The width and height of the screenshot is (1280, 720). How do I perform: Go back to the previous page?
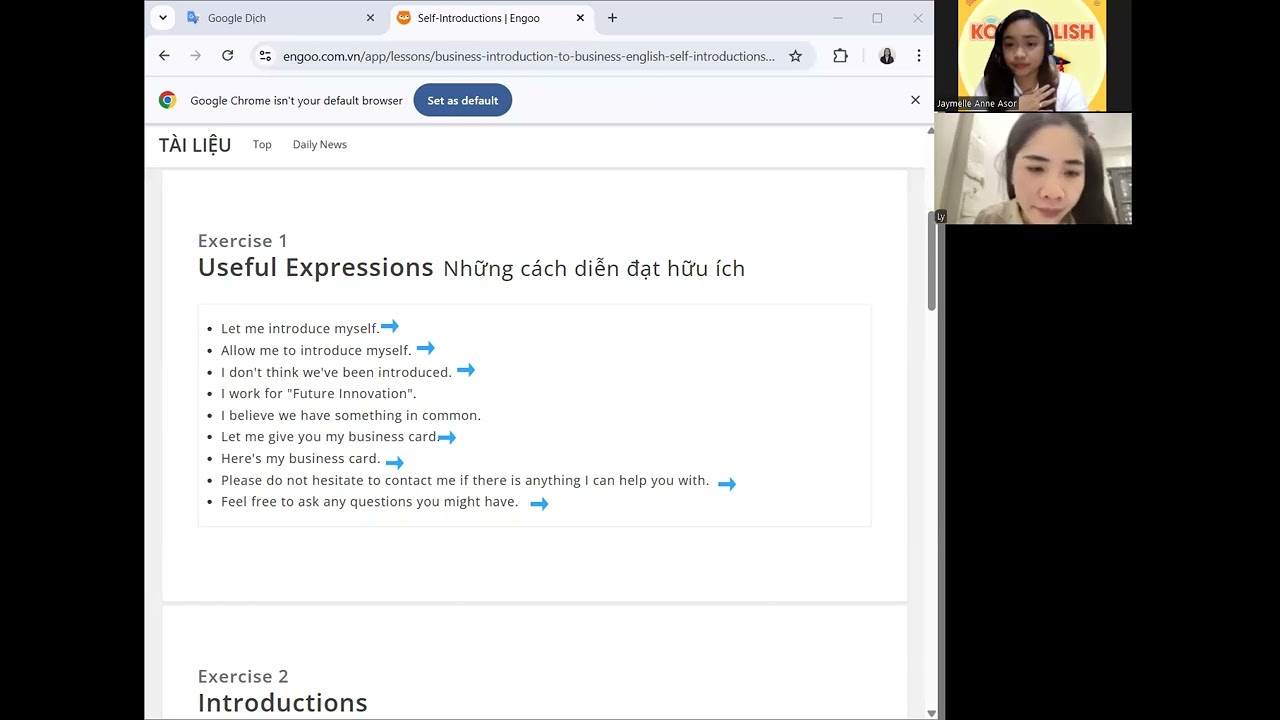[164, 56]
